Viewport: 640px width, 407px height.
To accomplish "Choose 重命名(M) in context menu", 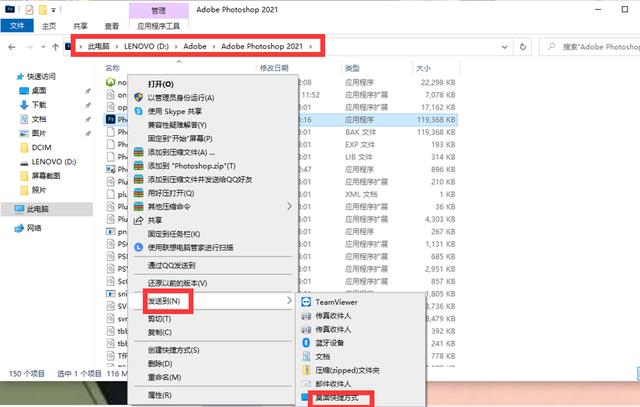I will pyautogui.click(x=212, y=377).
